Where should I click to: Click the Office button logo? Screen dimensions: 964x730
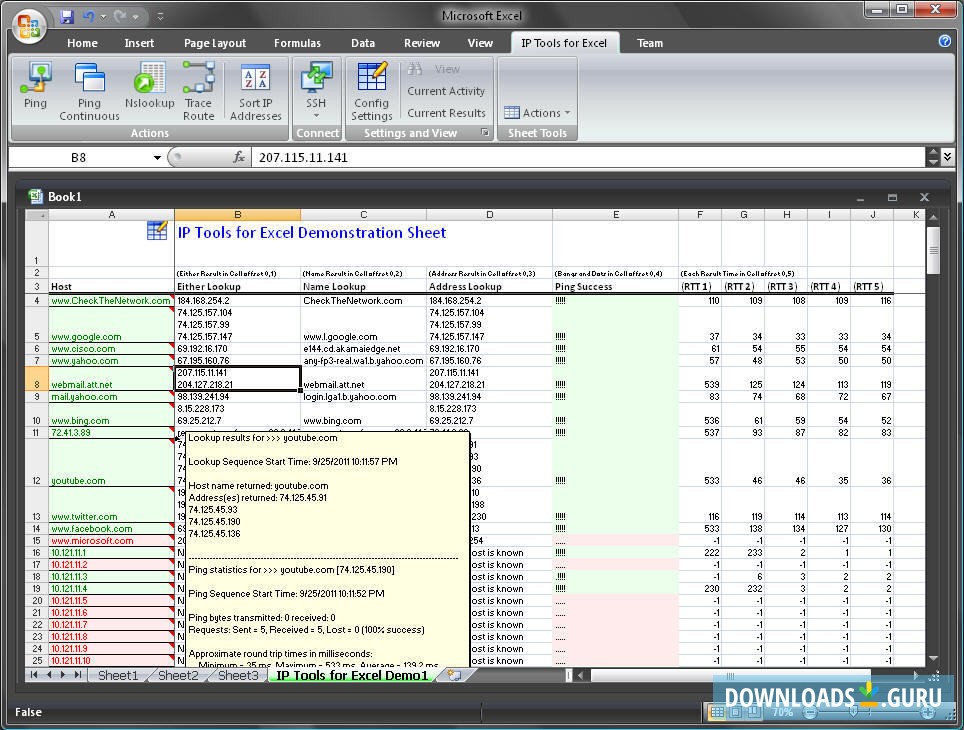tap(28, 22)
